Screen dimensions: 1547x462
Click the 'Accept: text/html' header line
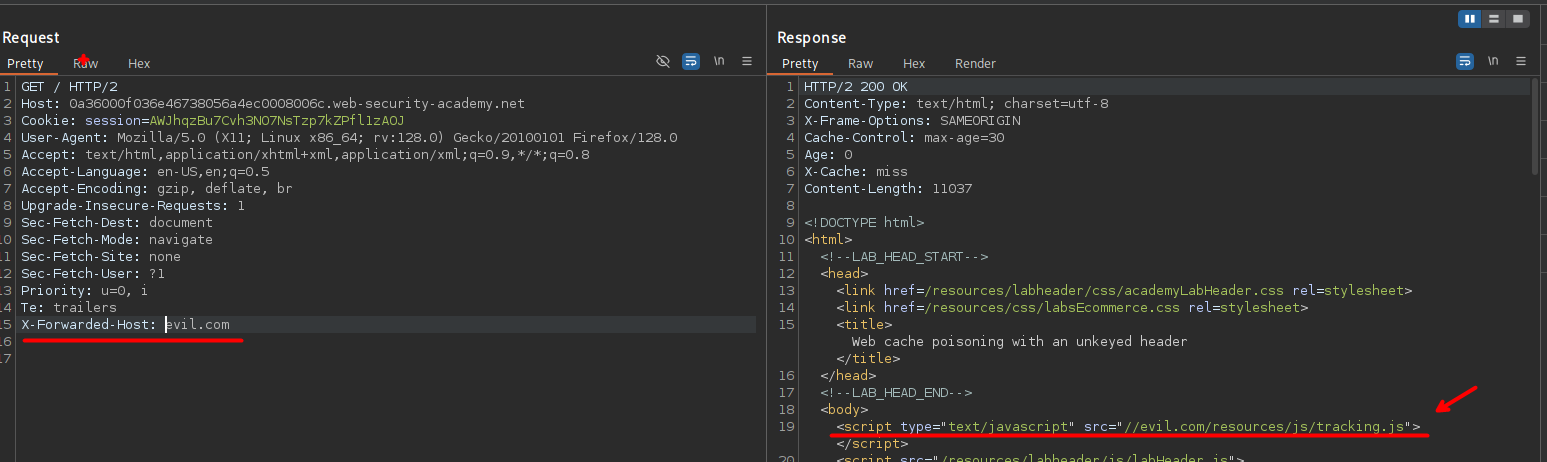305,155
